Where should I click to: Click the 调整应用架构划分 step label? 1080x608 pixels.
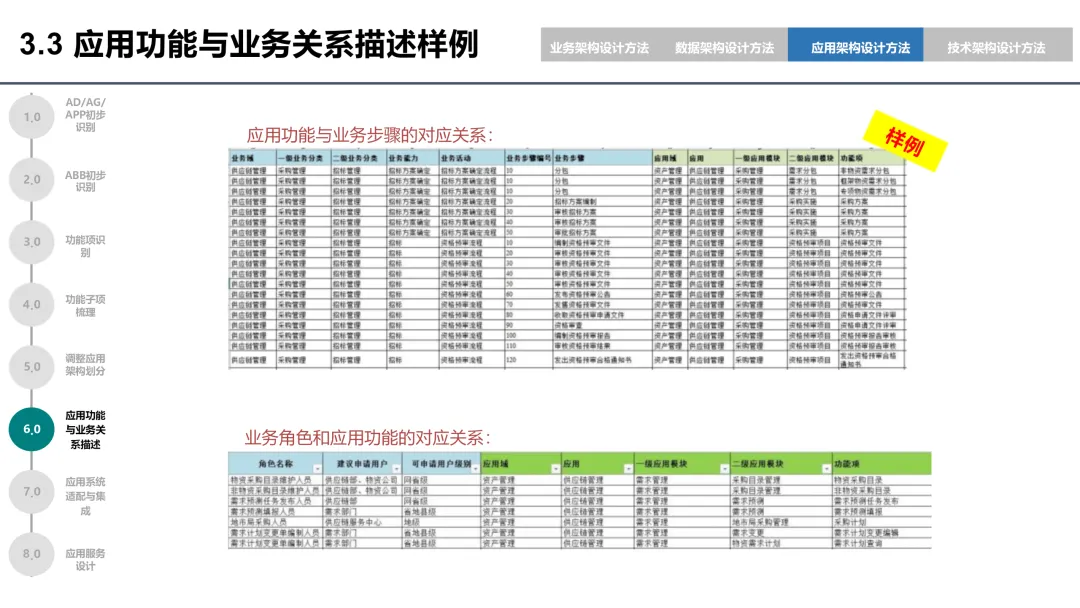tap(85, 365)
